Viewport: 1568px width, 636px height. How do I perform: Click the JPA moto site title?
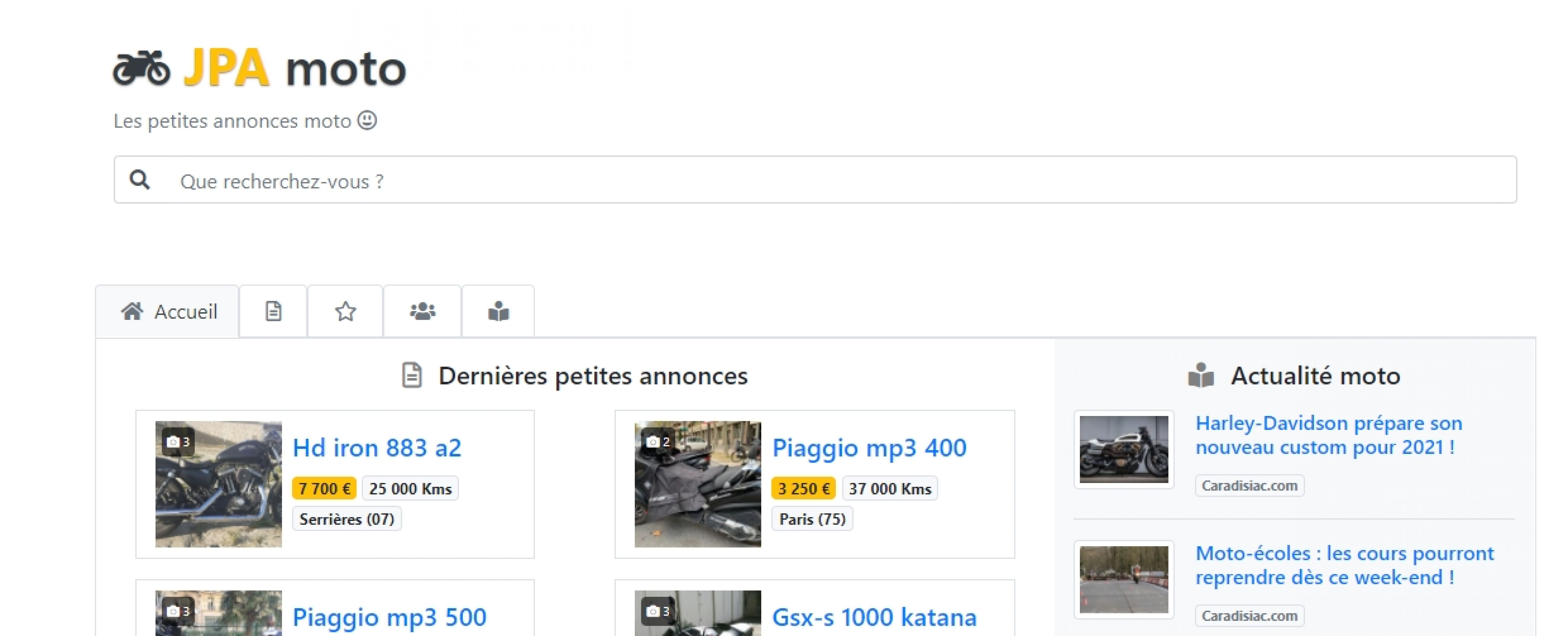[295, 68]
